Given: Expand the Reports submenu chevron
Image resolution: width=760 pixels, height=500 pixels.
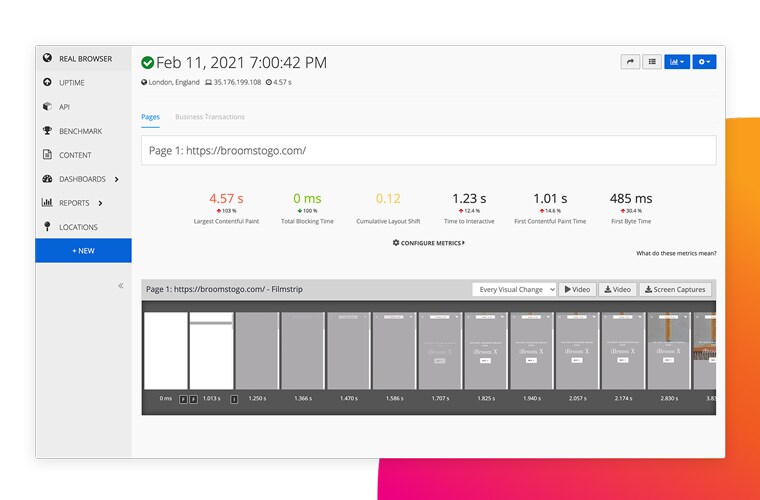Looking at the screenshot, I should [100, 203].
